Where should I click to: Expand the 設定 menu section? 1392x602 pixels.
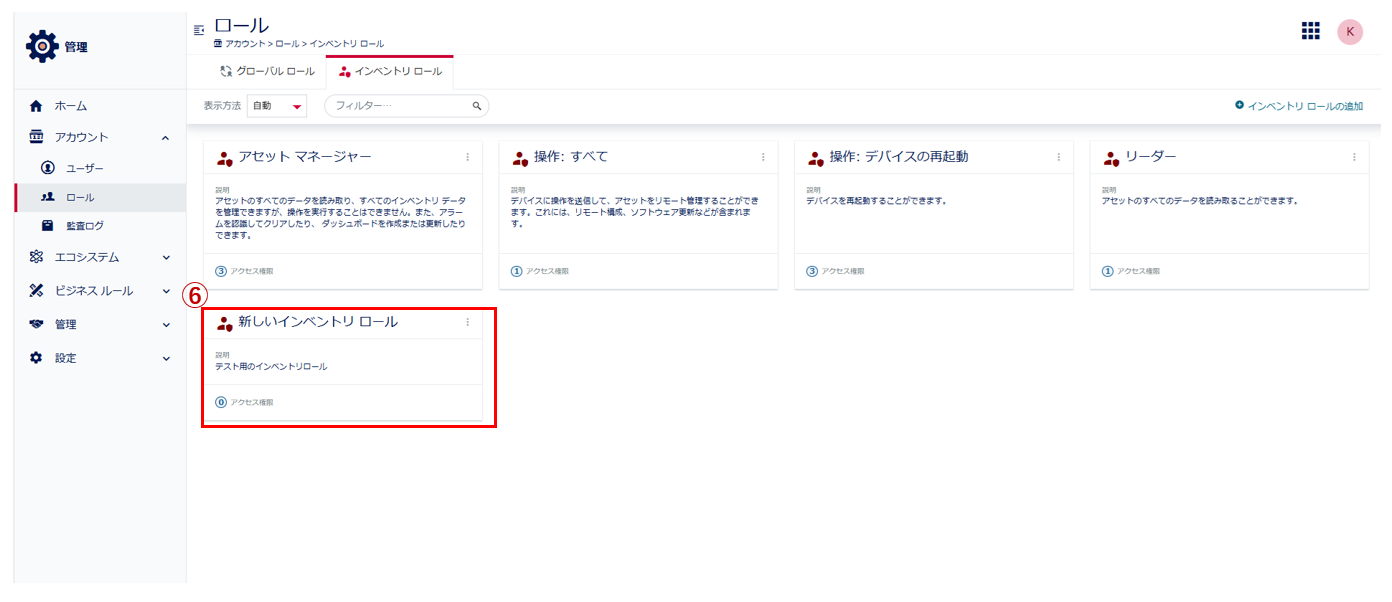pyautogui.click(x=166, y=358)
